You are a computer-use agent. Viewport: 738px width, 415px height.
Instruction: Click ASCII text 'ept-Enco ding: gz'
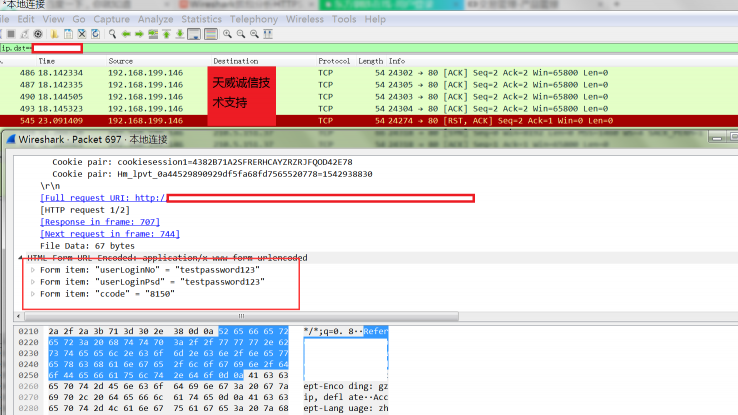(345, 386)
